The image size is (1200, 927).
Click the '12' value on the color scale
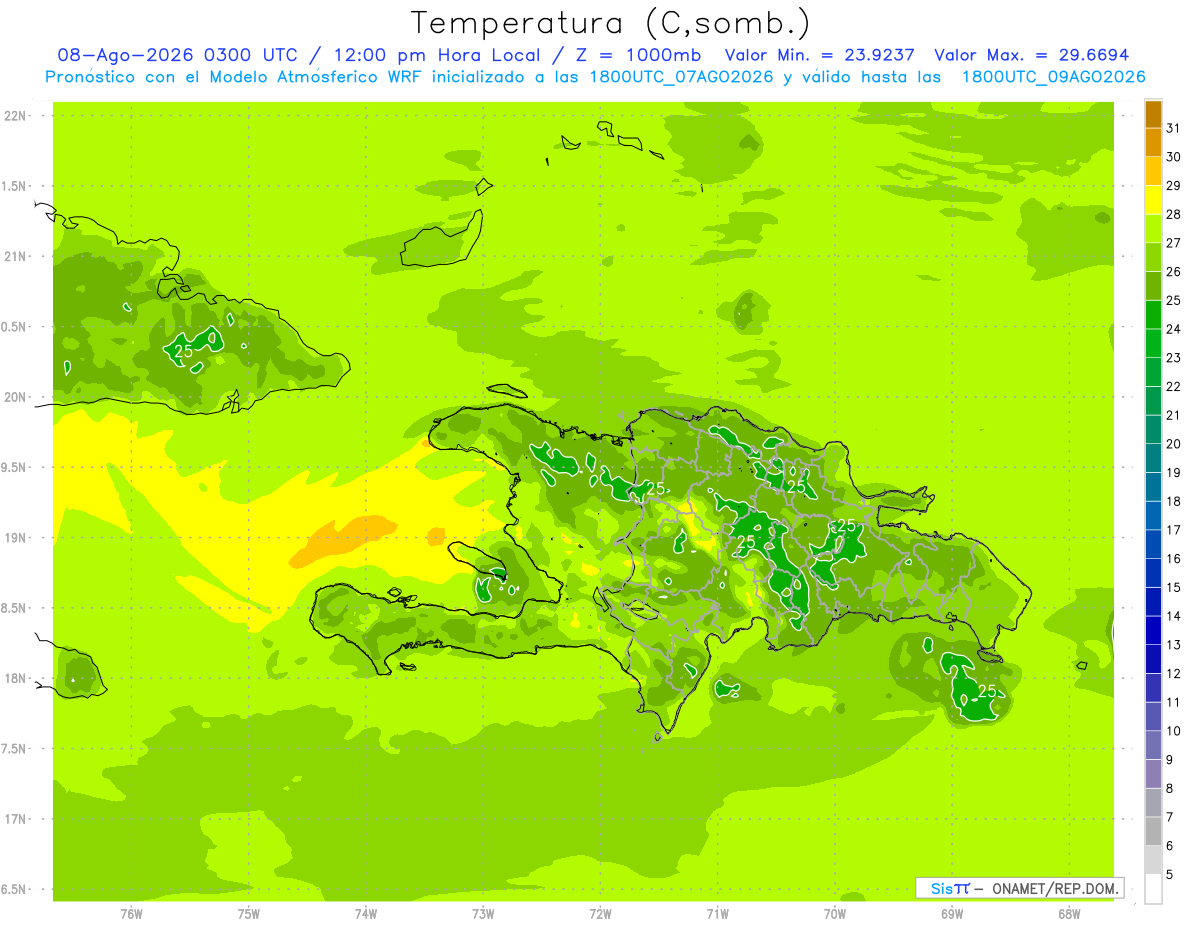click(1173, 673)
